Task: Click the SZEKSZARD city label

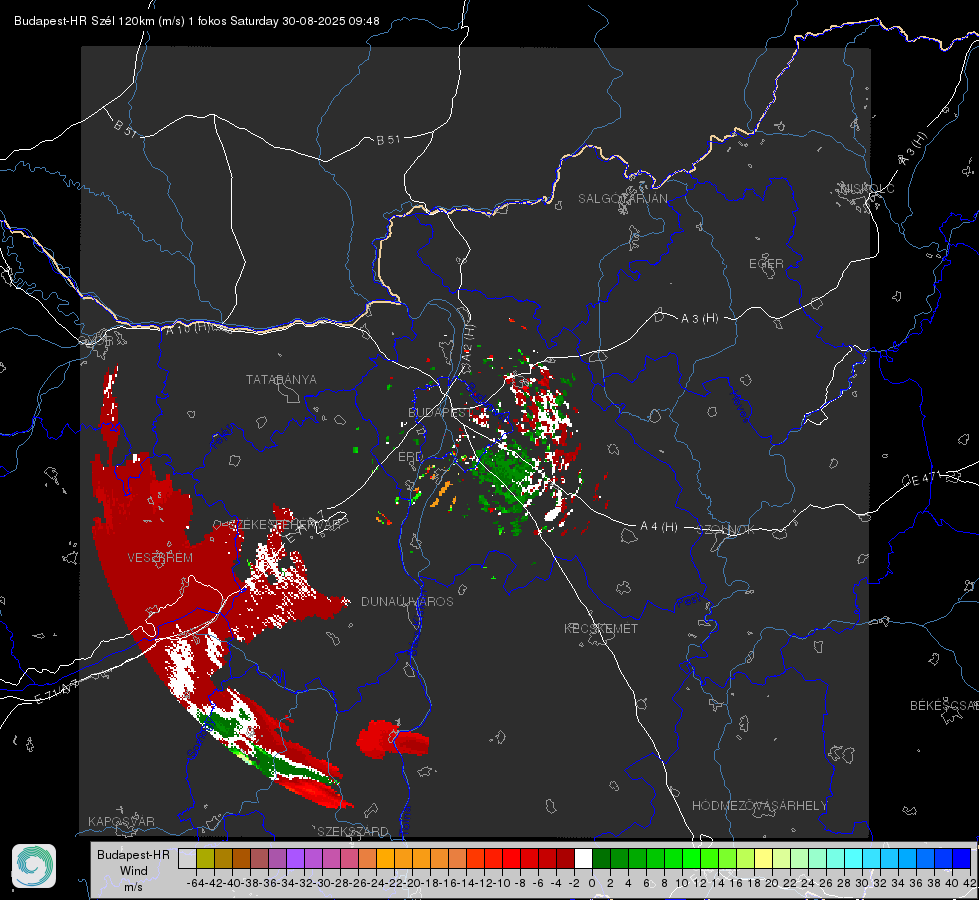Action: click(x=352, y=831)
